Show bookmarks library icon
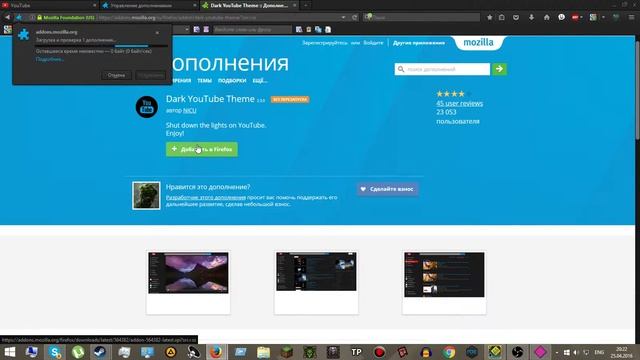Viewport: 640px width, 360px height. coord(502,17)
